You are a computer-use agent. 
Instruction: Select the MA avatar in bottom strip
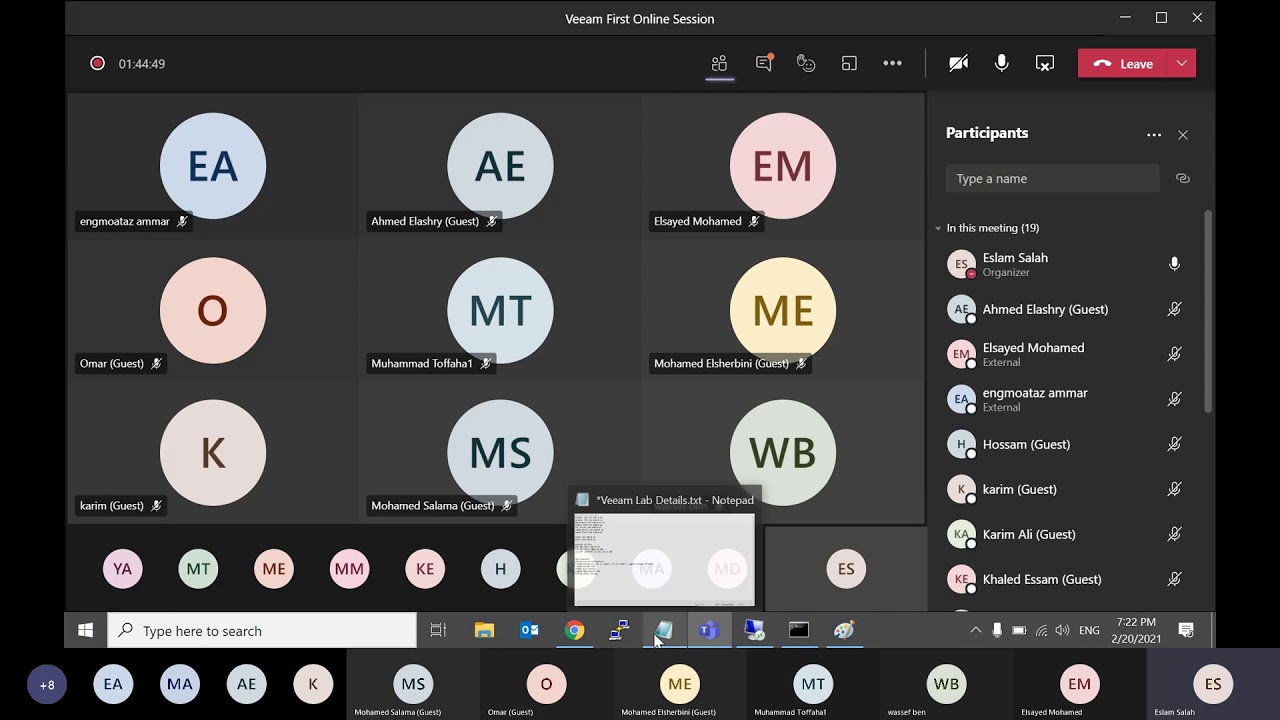[180, 685]
